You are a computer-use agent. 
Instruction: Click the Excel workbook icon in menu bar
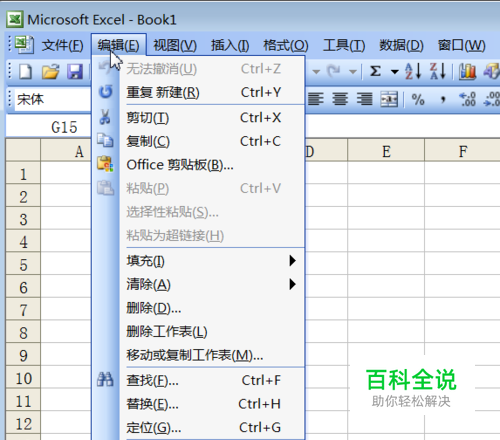(x=24, y=45)
